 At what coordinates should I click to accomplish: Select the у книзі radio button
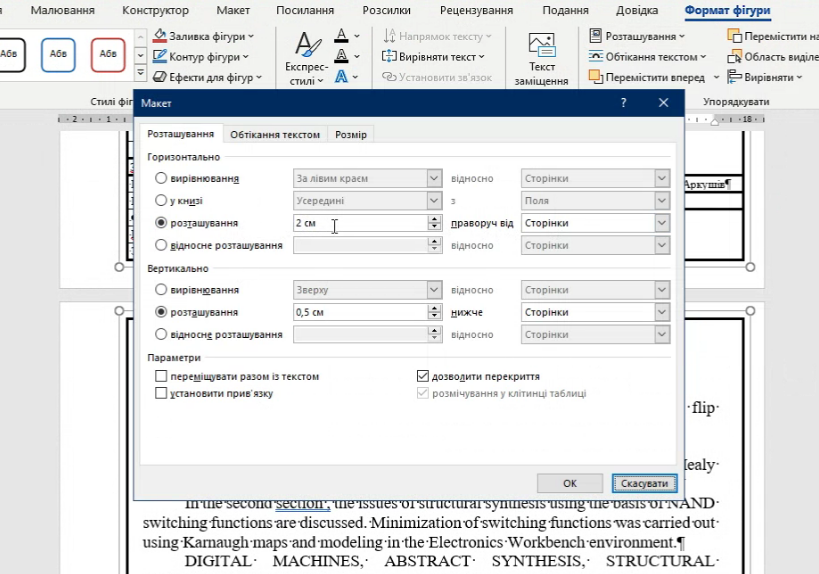(161, 200)
